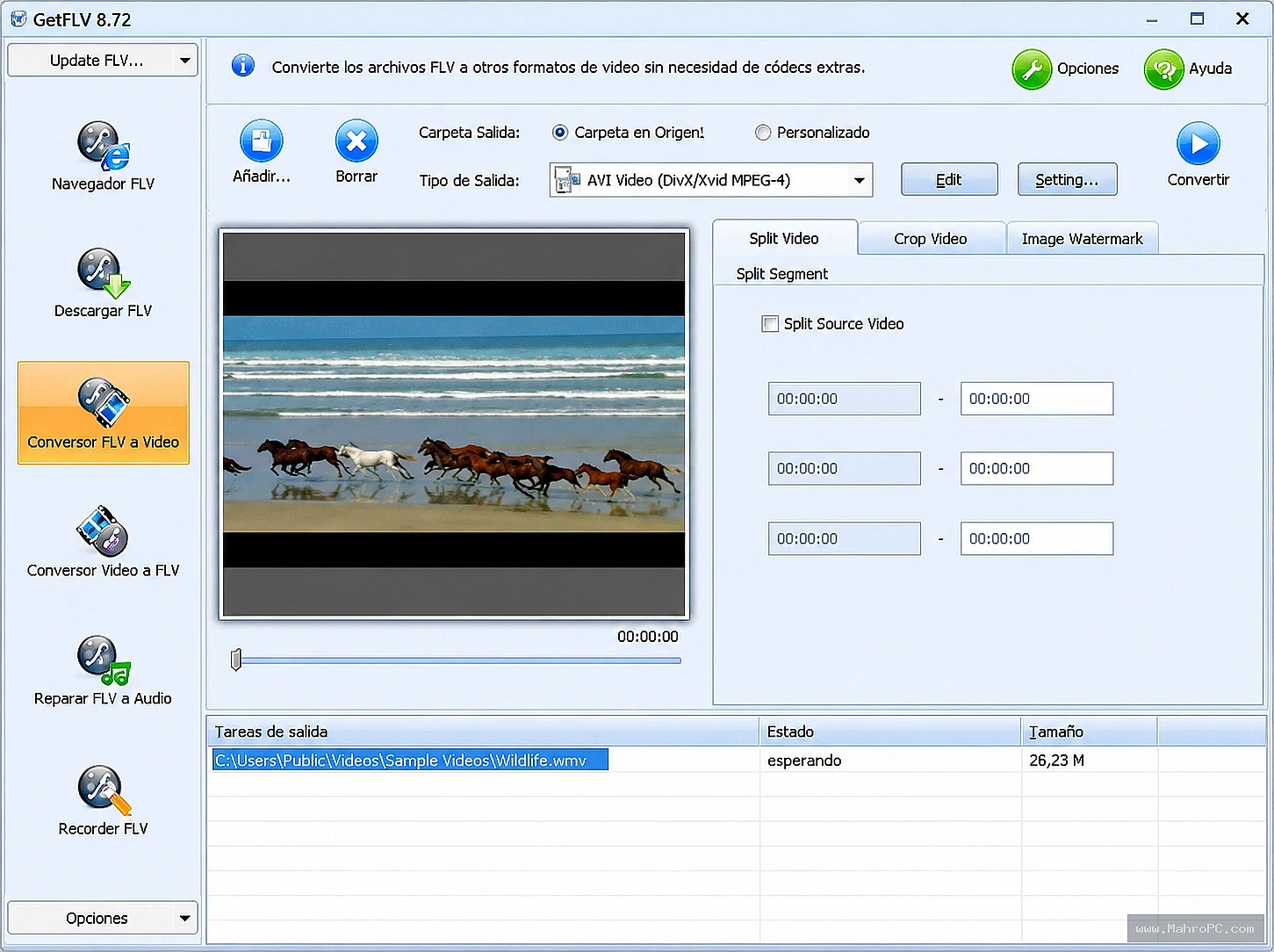This screenshot has height=952, width=1274.
Task: Click the blue information icon
Action: click(x=243, y=66)
